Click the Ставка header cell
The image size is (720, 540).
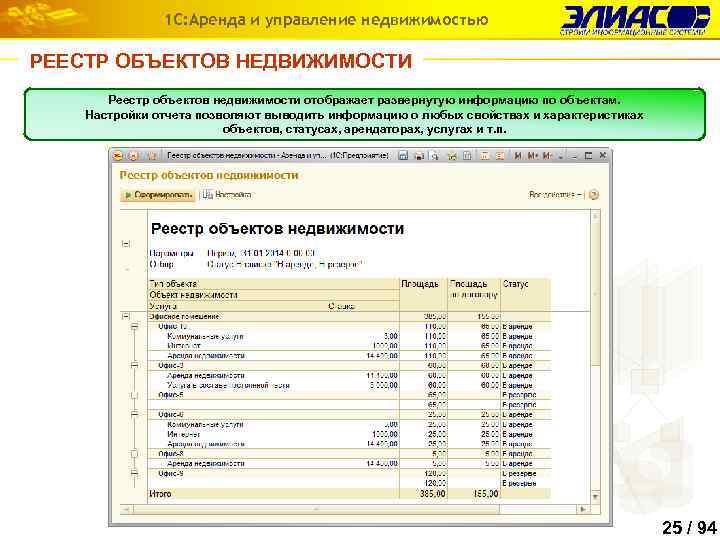click(x=341, y=306)
